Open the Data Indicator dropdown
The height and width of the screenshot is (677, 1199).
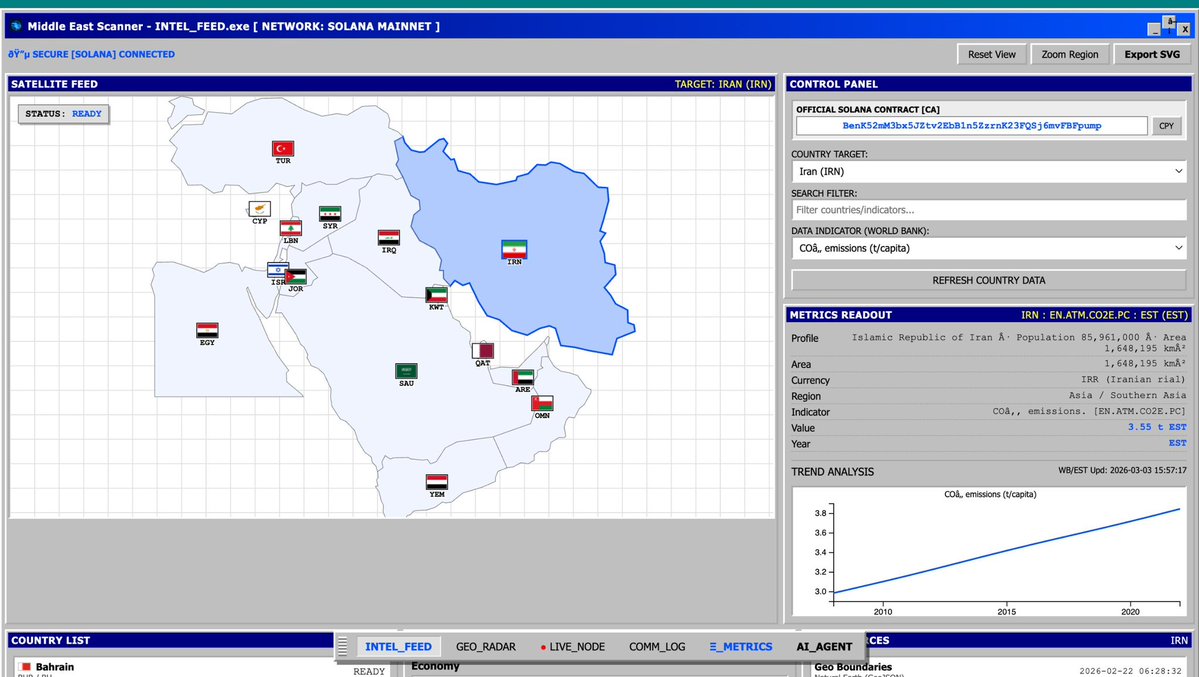tap(989, 248)
